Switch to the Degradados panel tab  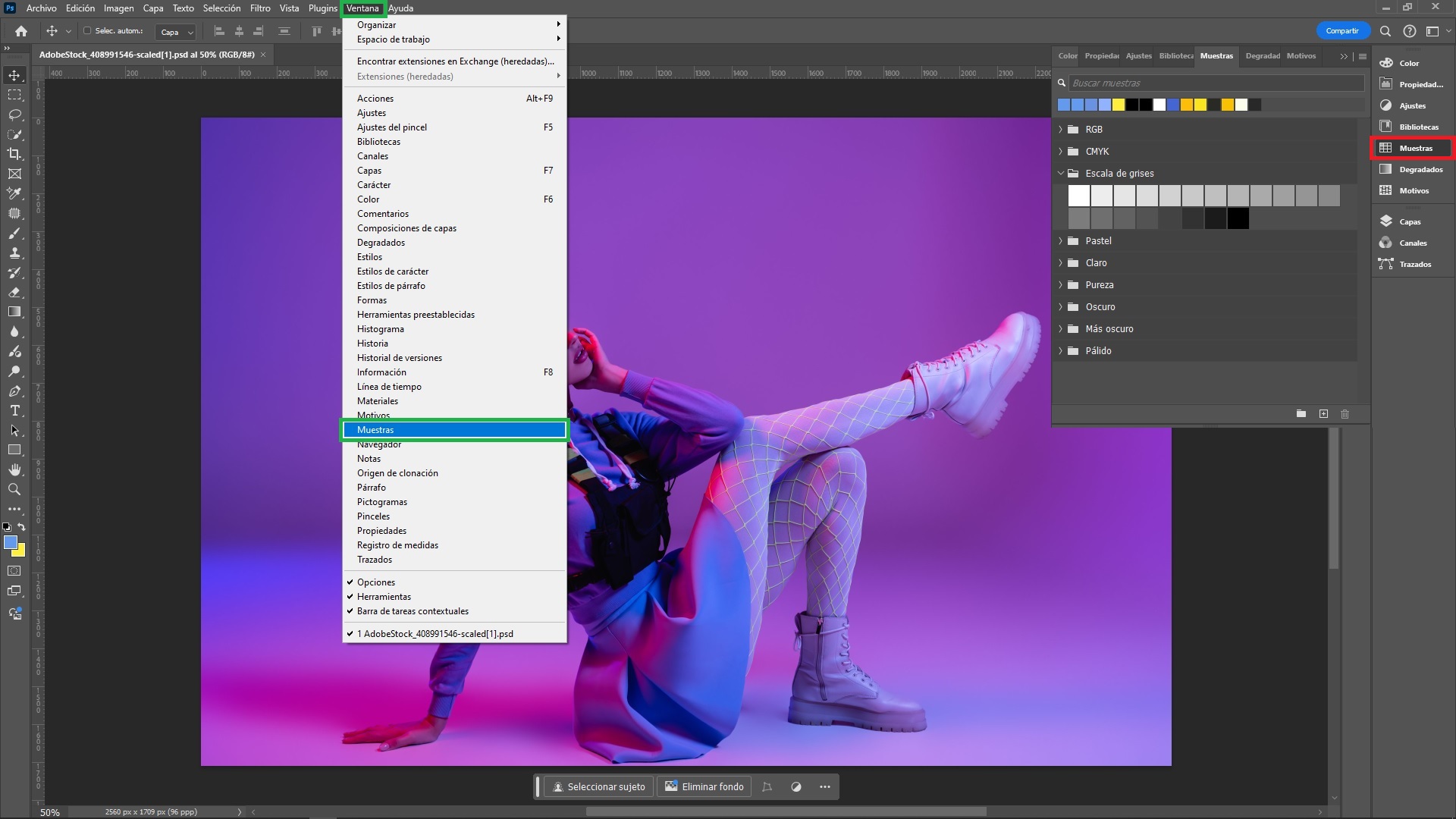click(1262, 56)
